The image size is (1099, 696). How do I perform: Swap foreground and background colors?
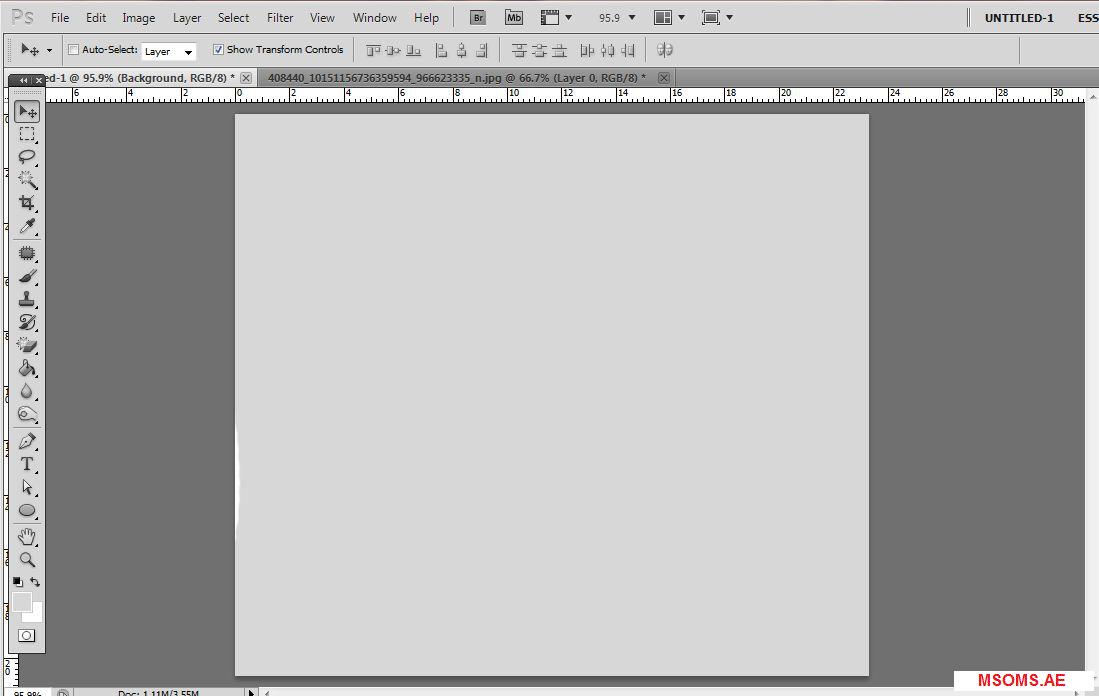click(35, 582)
